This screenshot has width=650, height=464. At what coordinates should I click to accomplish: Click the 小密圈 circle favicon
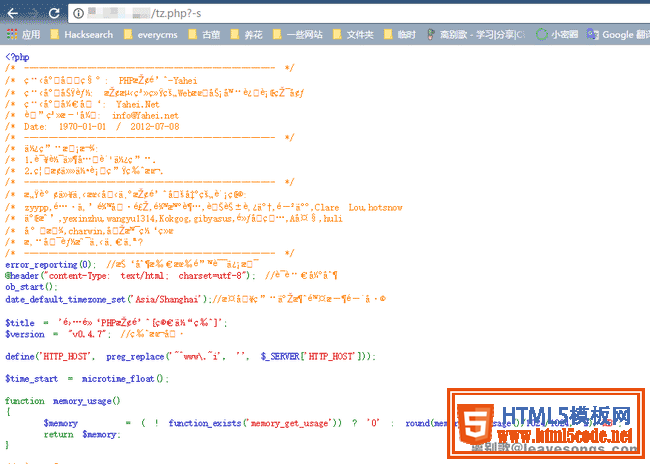click(541, 34)
